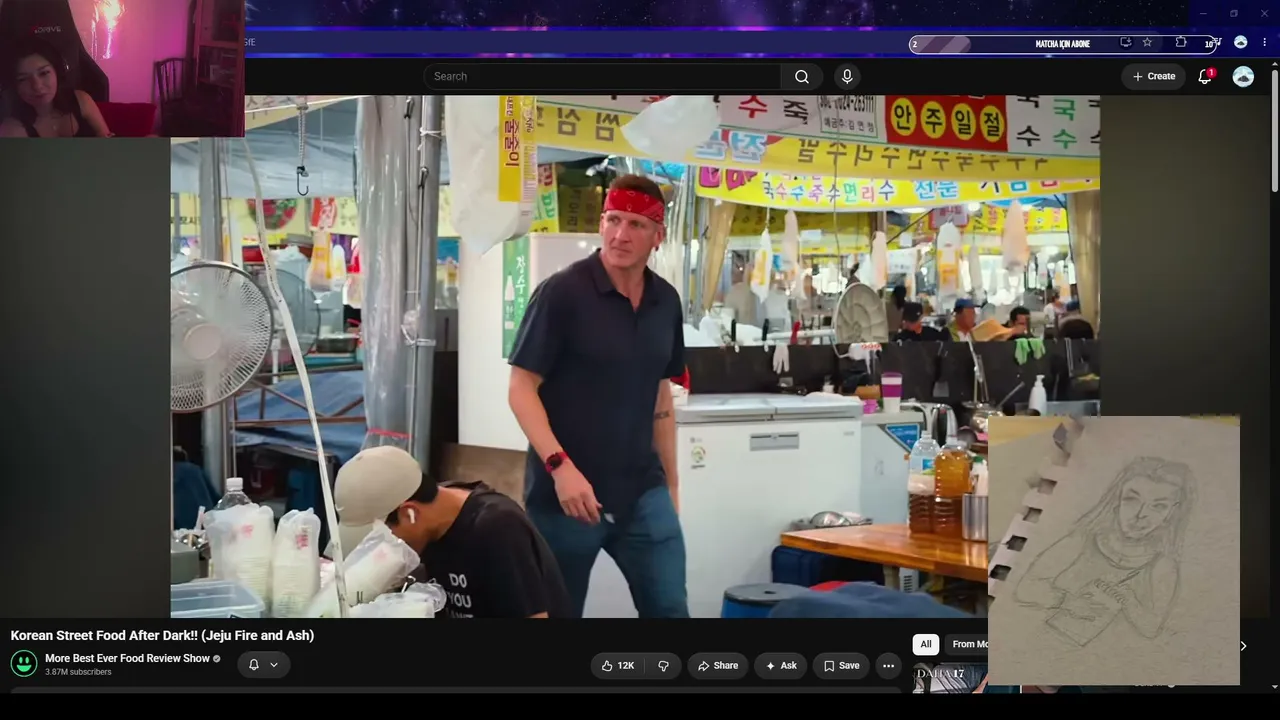Open the browser three-dot menu
Image resolution: width=1280 pixels, height=720 pixels.
(1265, 43)
